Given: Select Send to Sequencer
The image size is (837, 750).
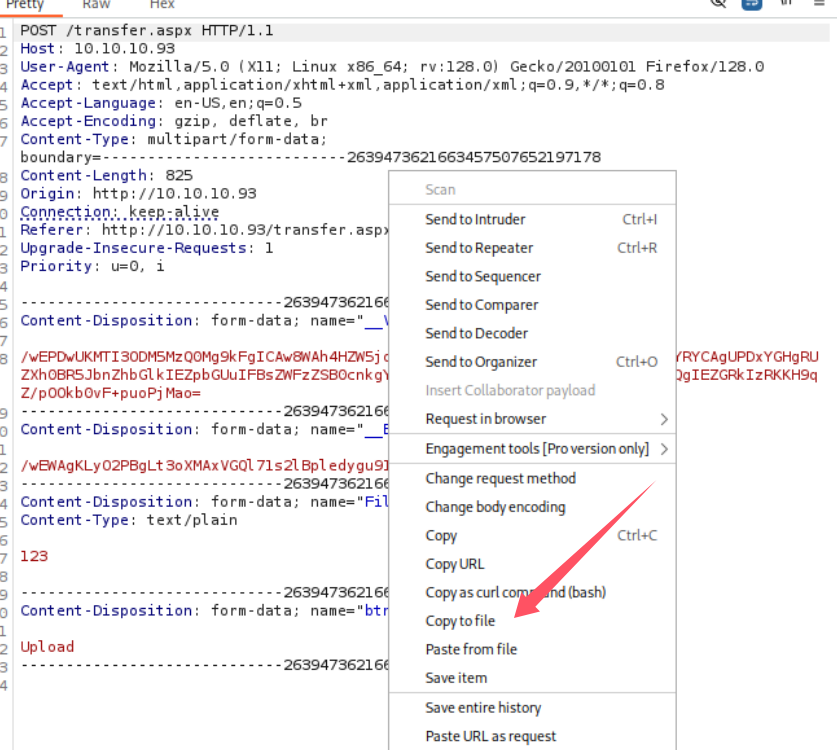Looking at the screenshot, I should pos(483,276).
